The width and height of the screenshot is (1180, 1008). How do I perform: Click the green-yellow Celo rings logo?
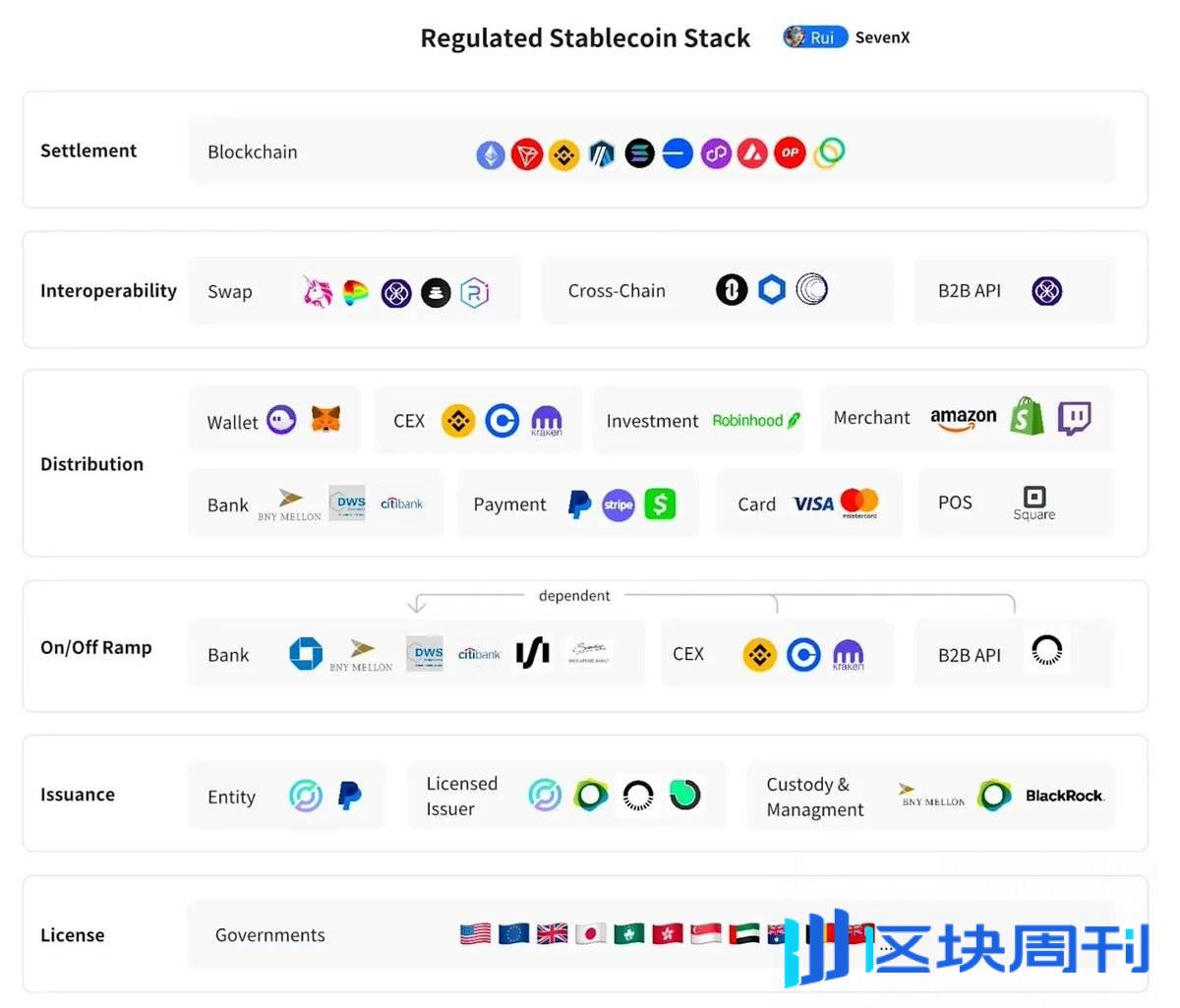pos(829,152)
